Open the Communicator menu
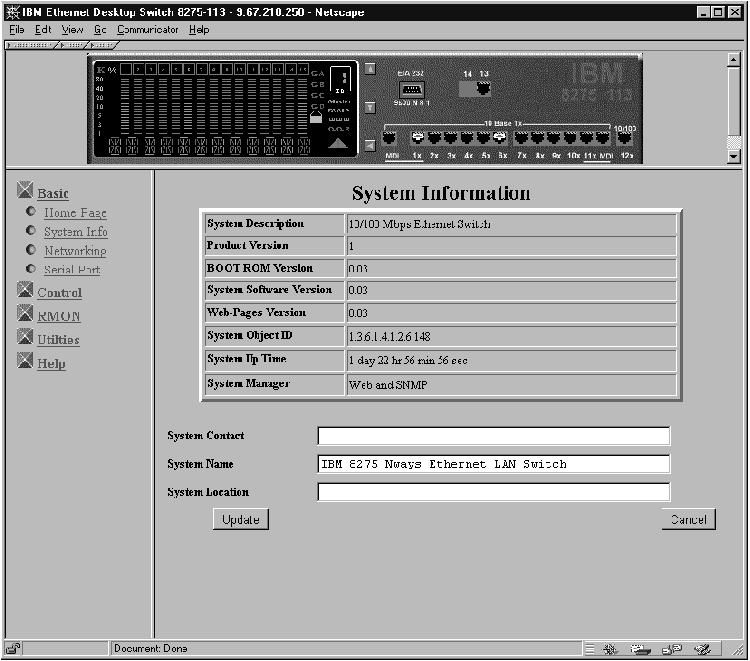Image resolution: width=750 pixels, height=661 pixels. click(146, 30)
